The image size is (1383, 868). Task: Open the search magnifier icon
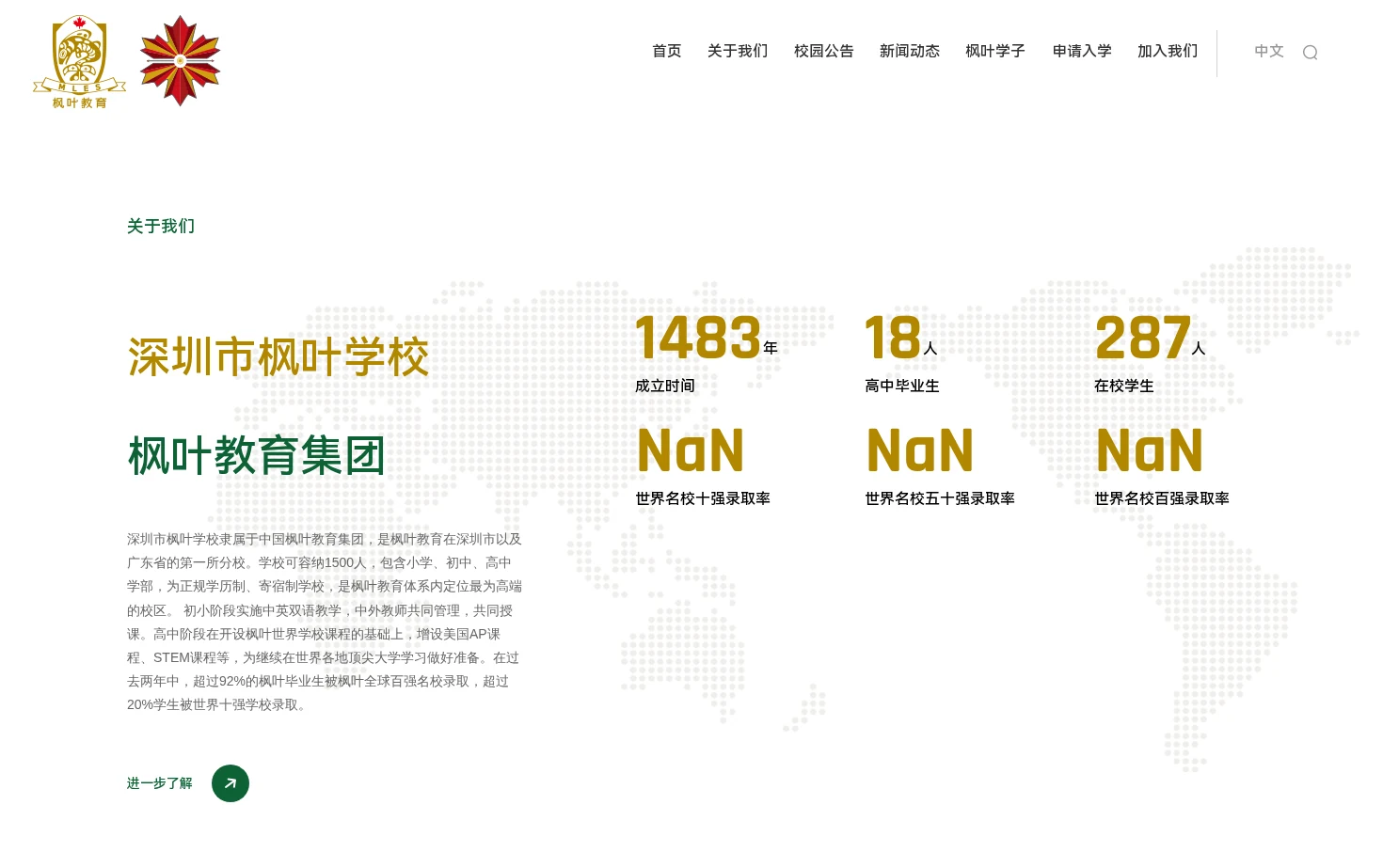pos(1310,53)
